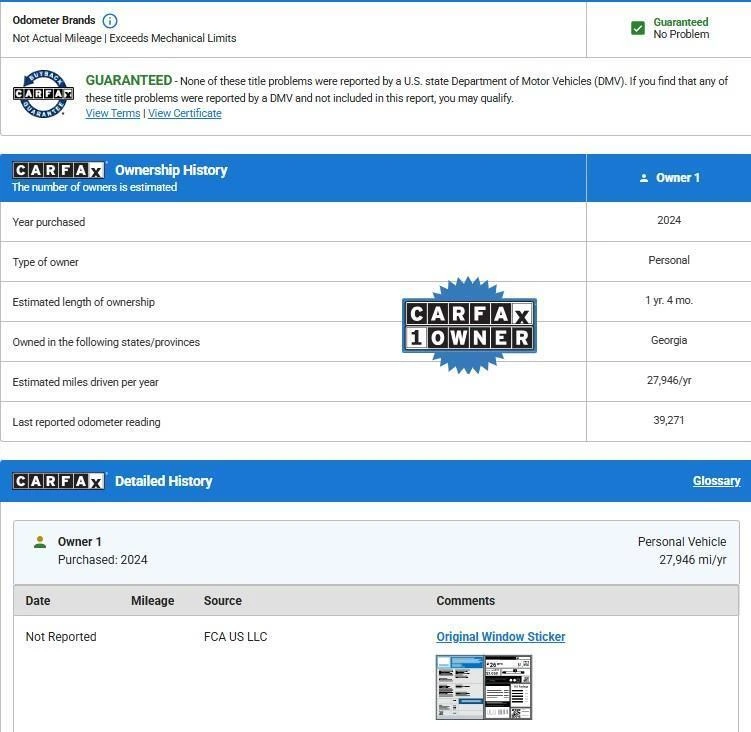Click CARFAX logo in Ownership History header
This screenshot has height=732, width=751.
(59, 170)
